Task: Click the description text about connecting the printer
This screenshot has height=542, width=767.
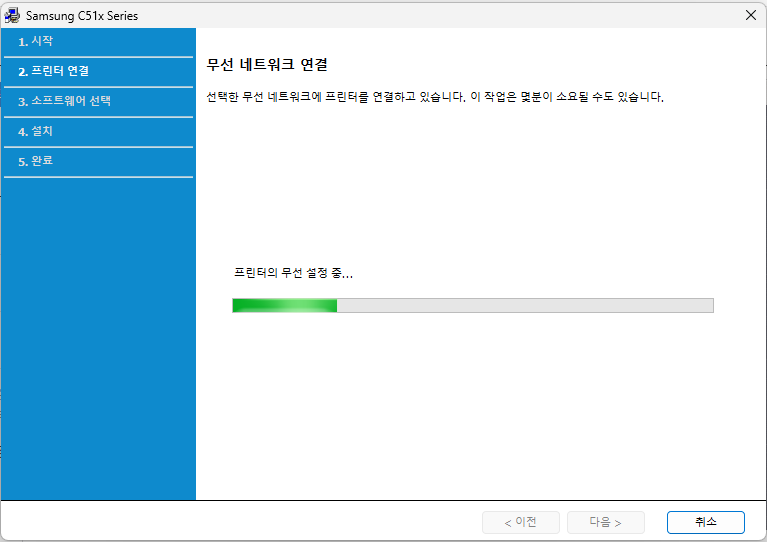Action: point(435,97)
